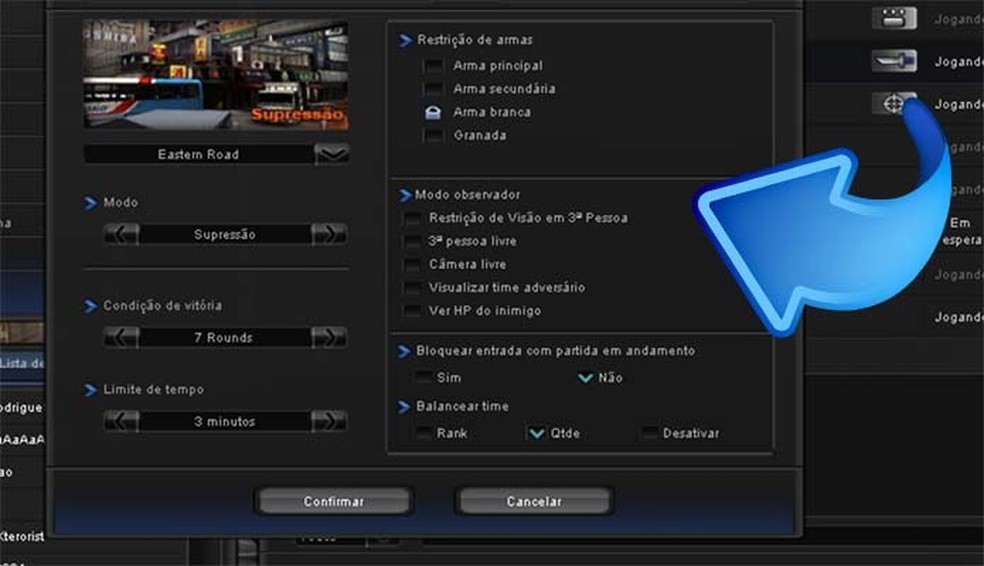Enable Visualizar time adversário option

[412, 287]
